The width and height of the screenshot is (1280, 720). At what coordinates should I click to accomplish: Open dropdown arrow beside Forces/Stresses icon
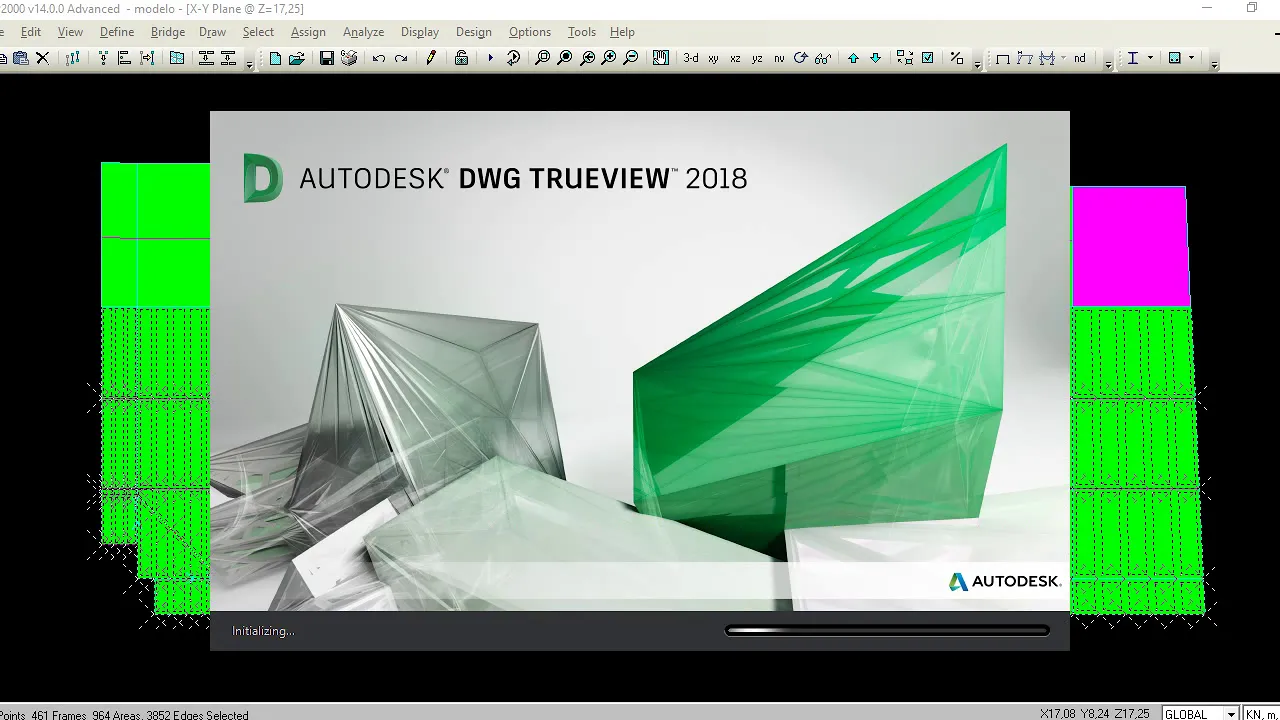click(1062, 58)
